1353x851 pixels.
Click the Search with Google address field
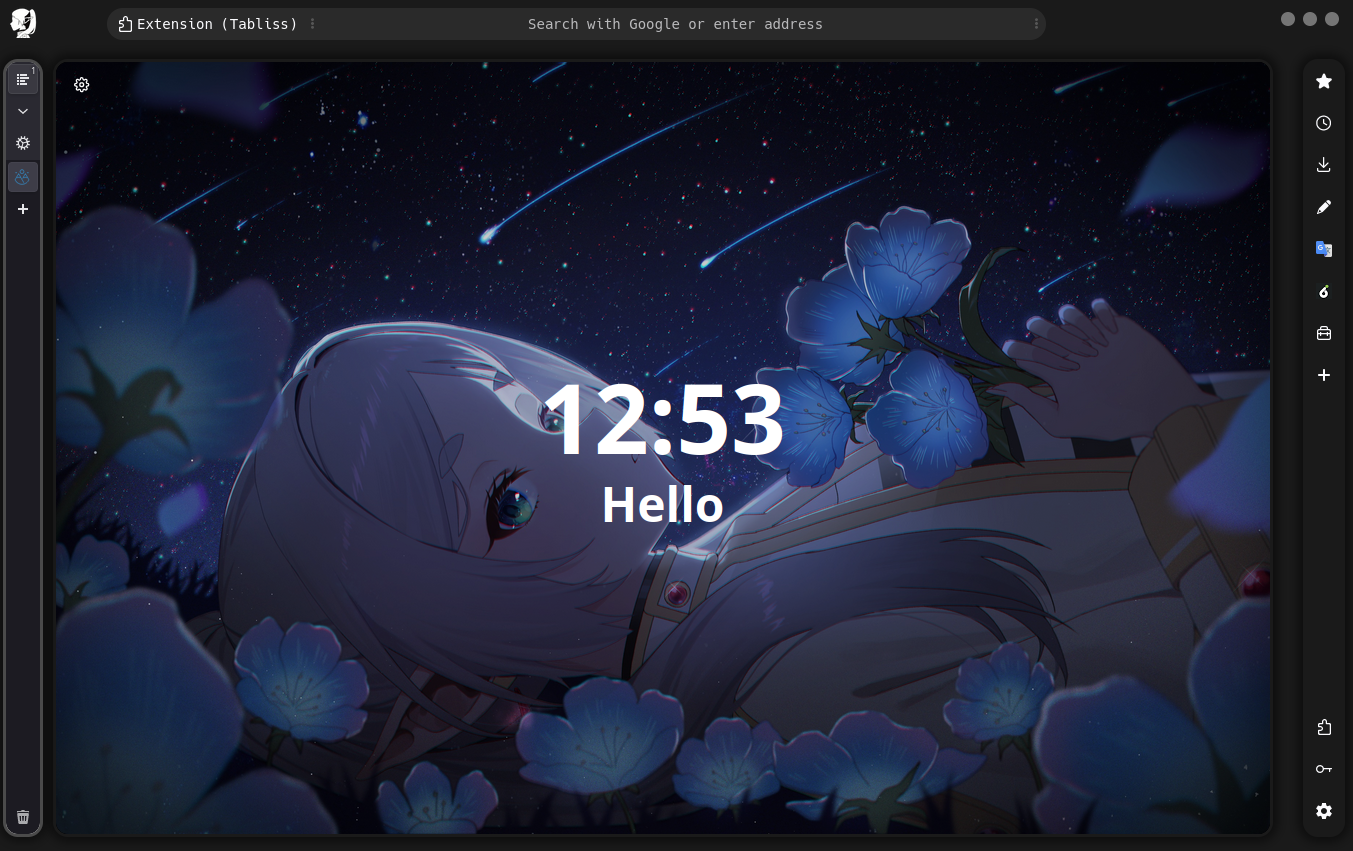[x=675, y=24]
